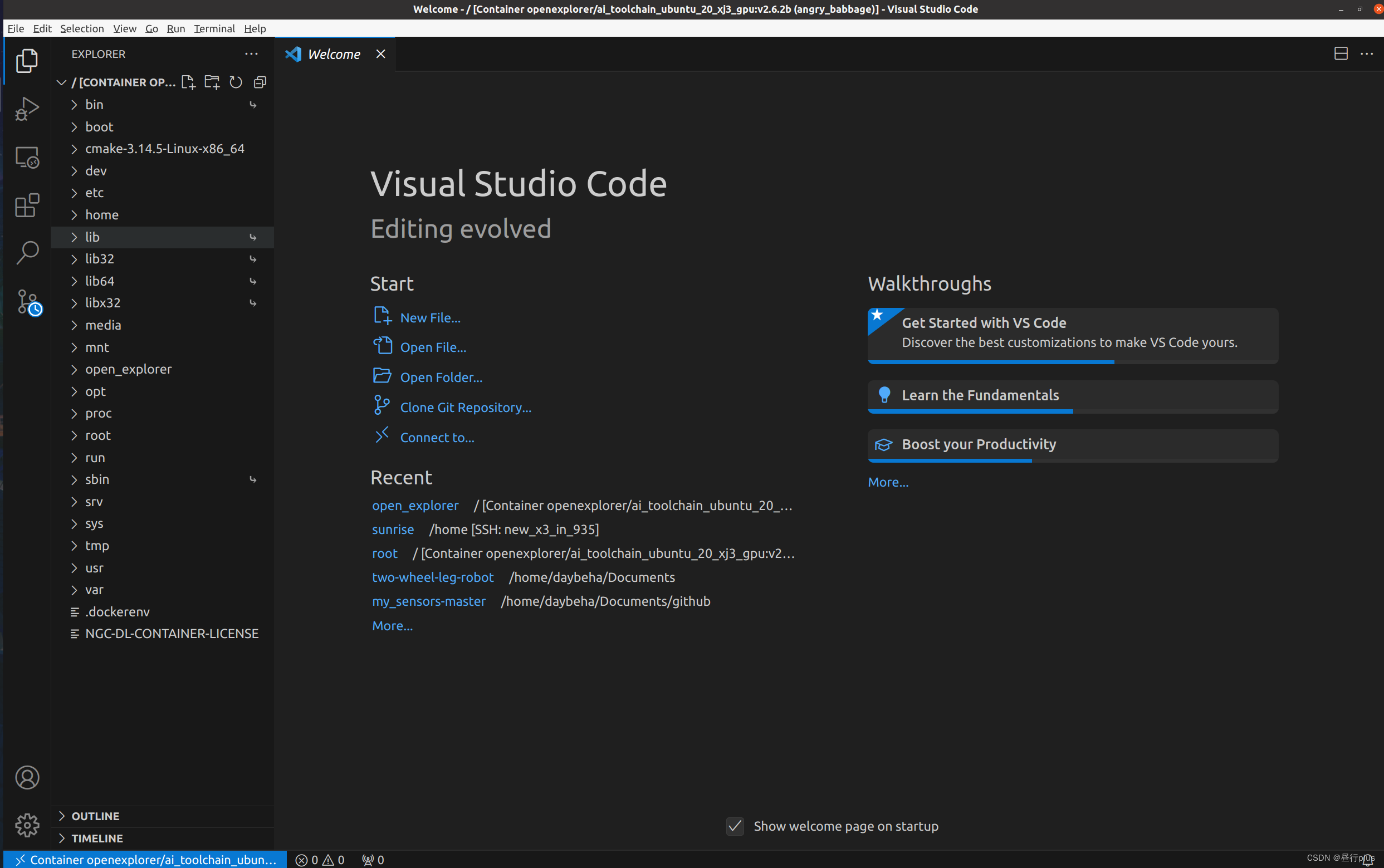This screenshot has width=1384, height=868.
Task: Open recent my_sensors-master folder
Action: pyautogui.click(x=429, y=601)
